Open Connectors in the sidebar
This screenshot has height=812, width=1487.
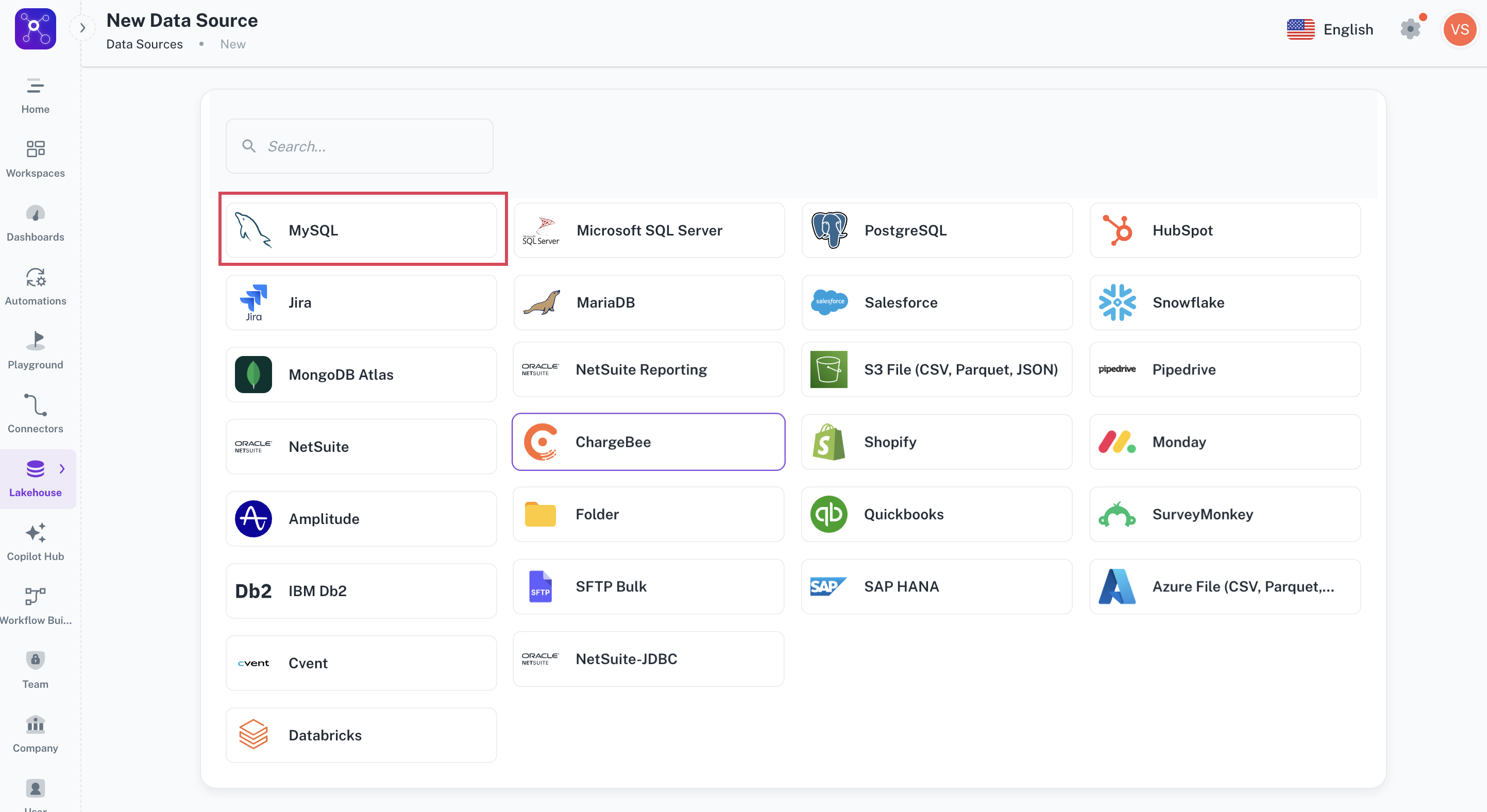coord(35,415)
